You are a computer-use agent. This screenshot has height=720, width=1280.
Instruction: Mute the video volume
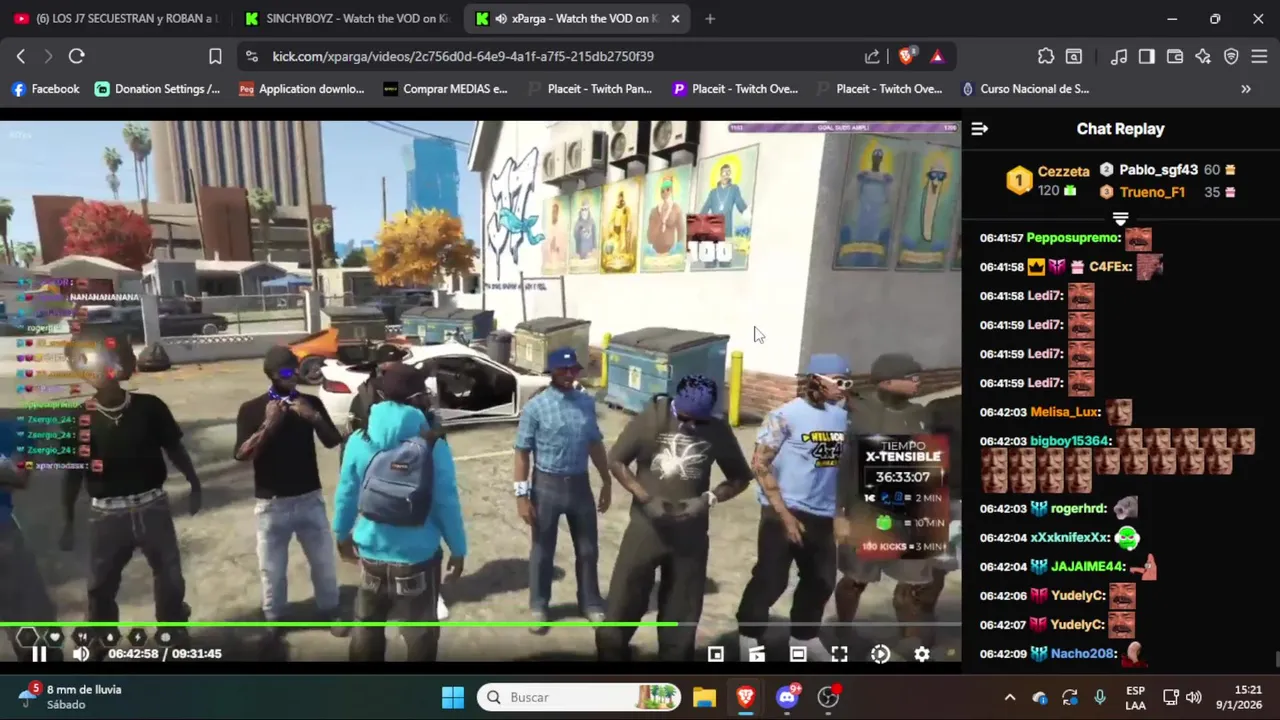[81, 654]
